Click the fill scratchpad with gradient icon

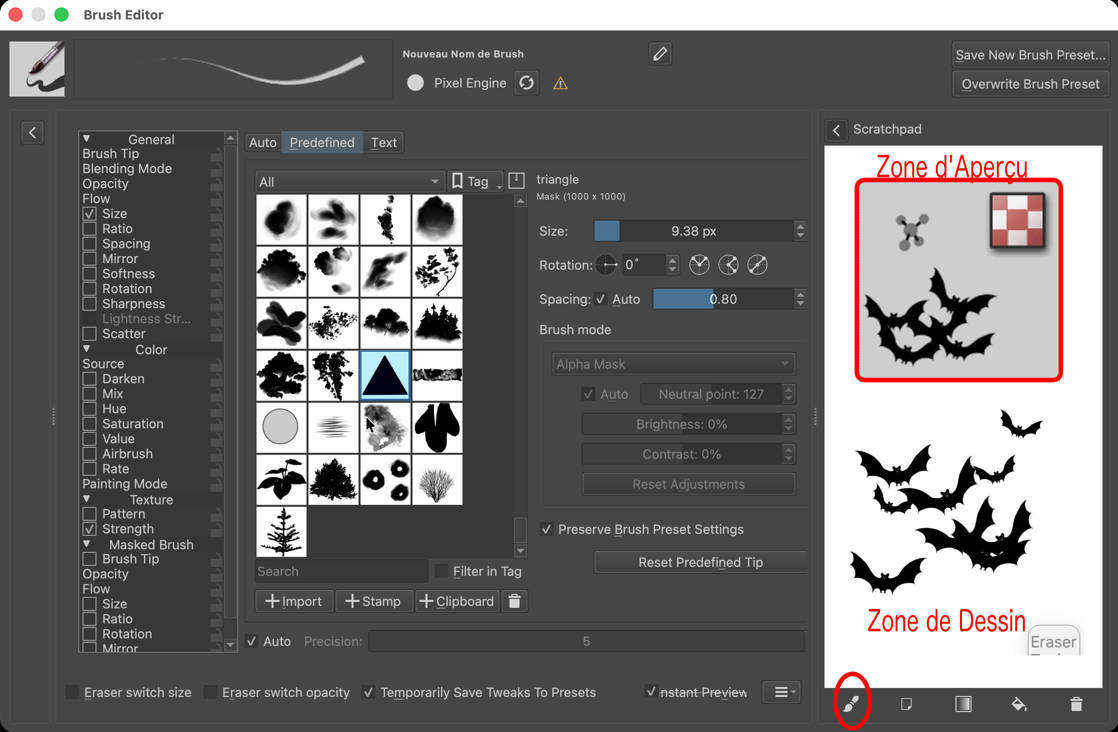pyautogui.click(x=963, y=704)
